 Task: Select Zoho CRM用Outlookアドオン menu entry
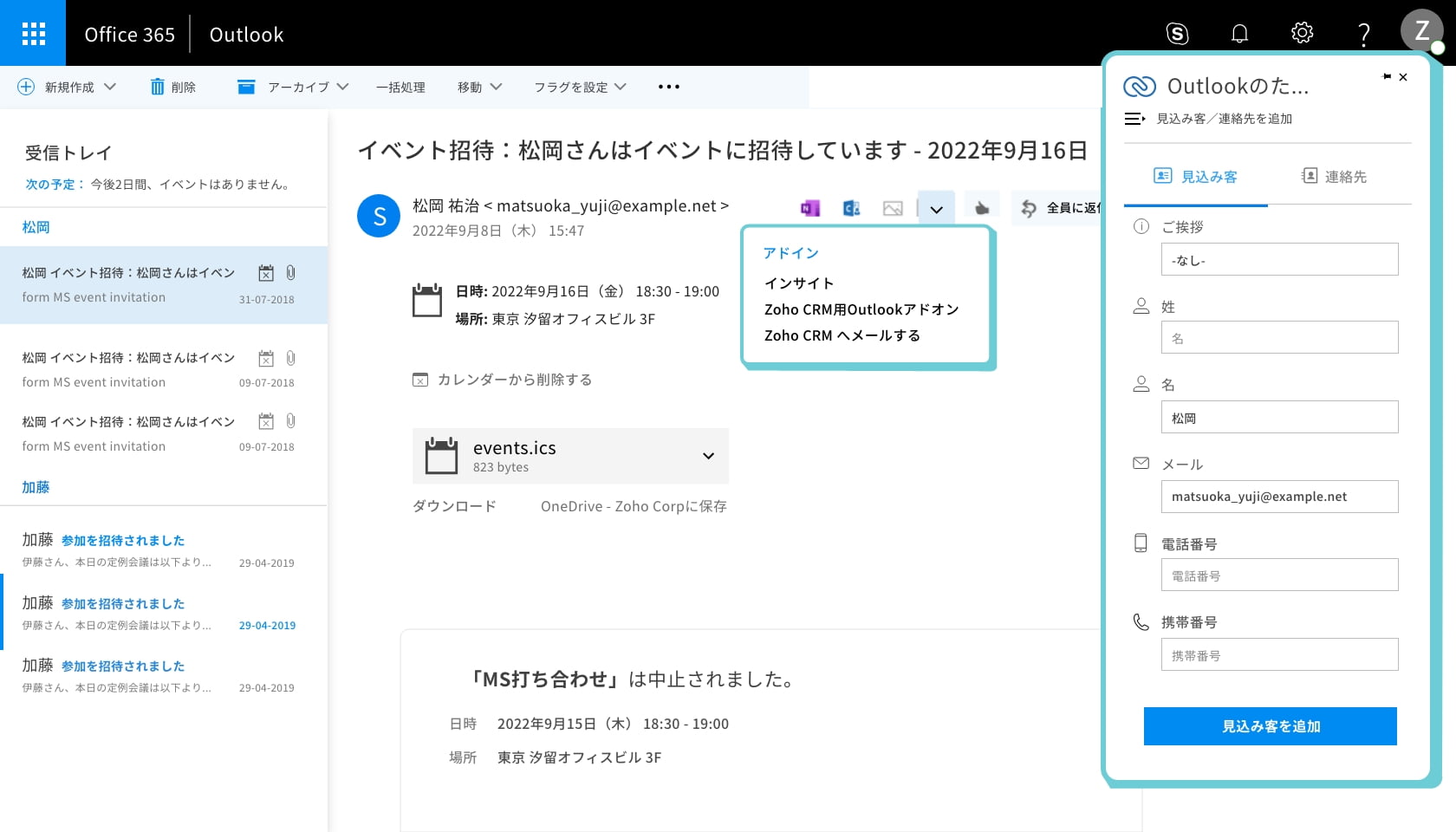pyautogui.click(x=861, y=309)
